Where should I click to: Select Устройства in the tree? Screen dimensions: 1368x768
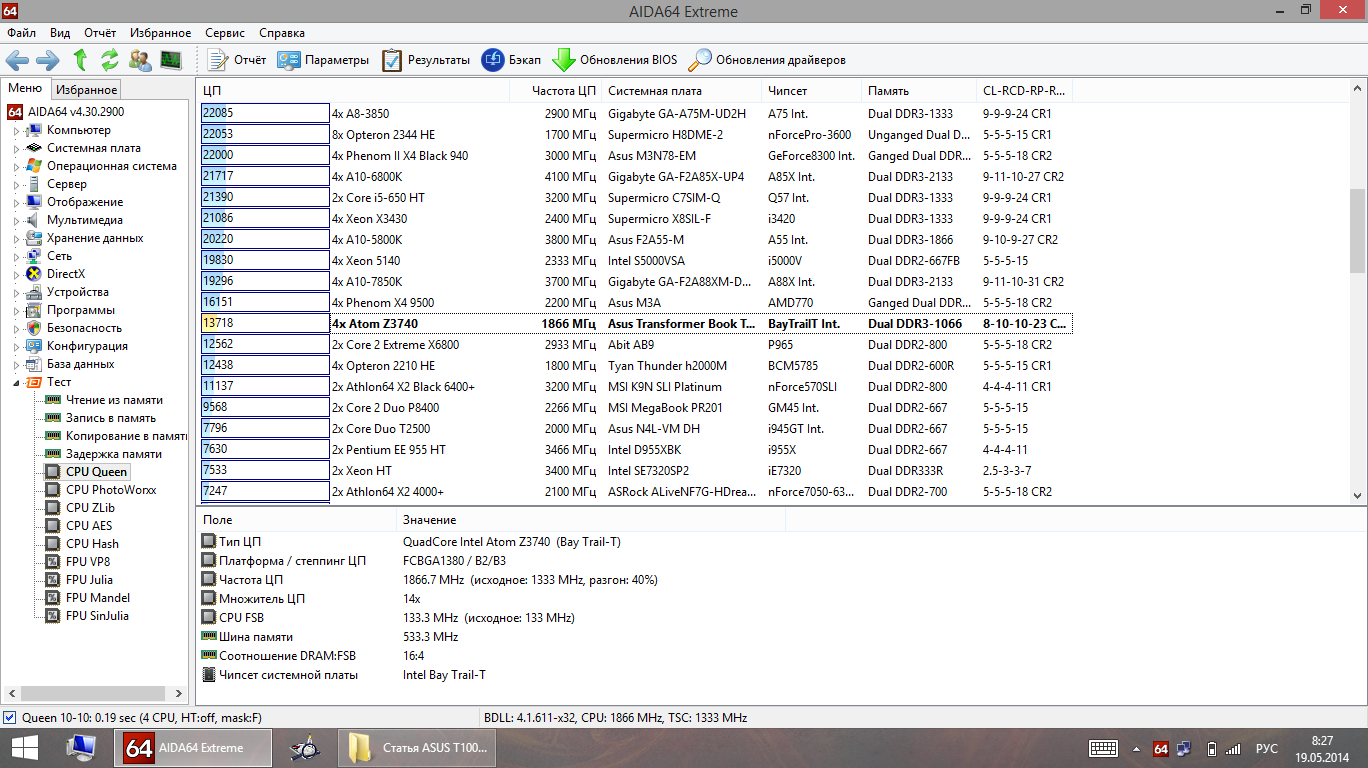pyautogui.click(x=78, y=292)
